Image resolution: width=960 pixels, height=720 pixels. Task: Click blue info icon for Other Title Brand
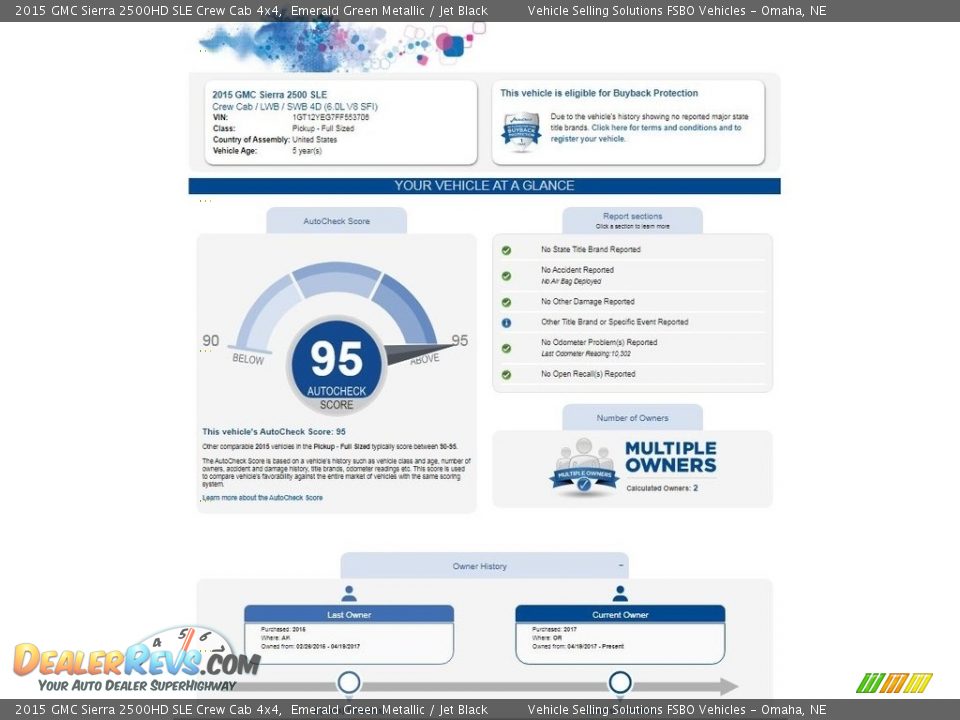click(x=506, y=323)
